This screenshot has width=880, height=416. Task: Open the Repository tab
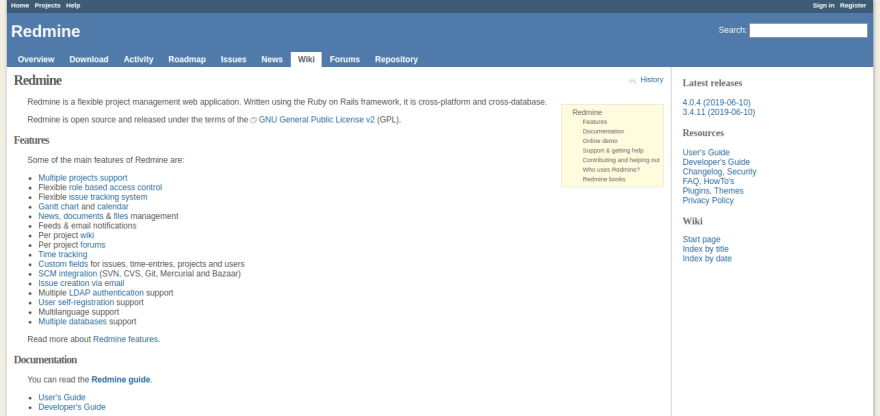396,60
